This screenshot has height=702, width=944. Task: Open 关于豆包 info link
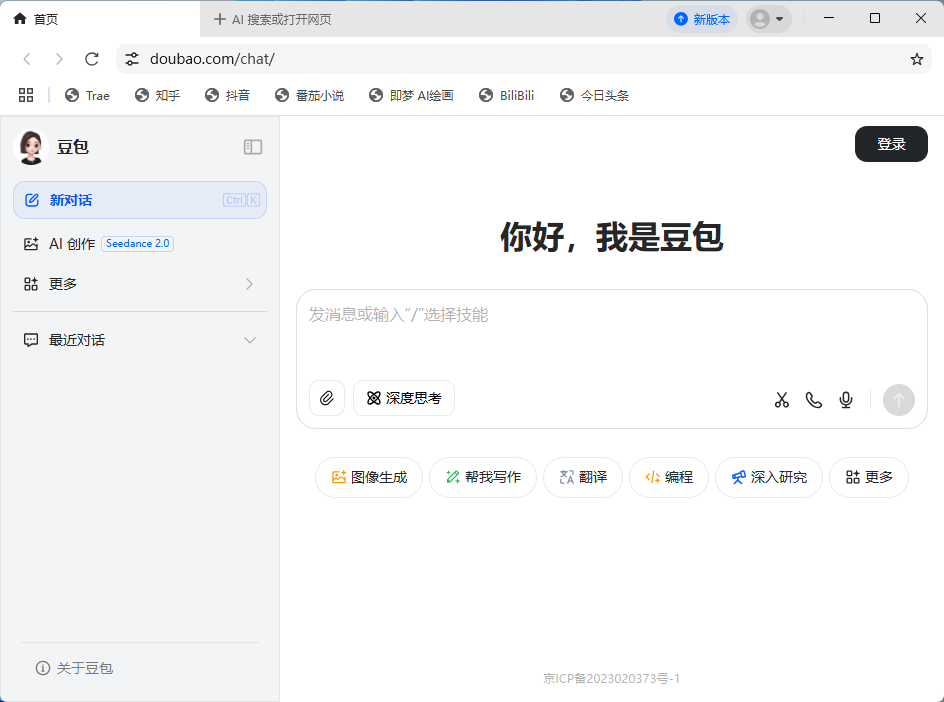pyautogui.click(x=74, y=668)
